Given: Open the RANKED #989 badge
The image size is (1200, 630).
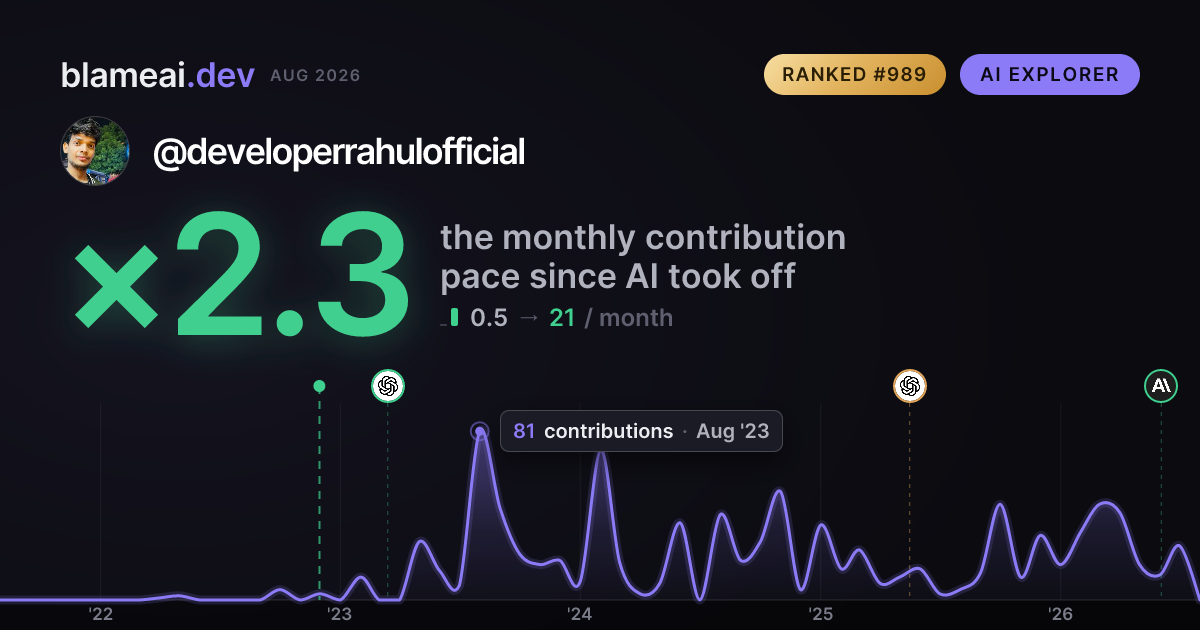Looking at the screenshot, I should pos(855,75).
